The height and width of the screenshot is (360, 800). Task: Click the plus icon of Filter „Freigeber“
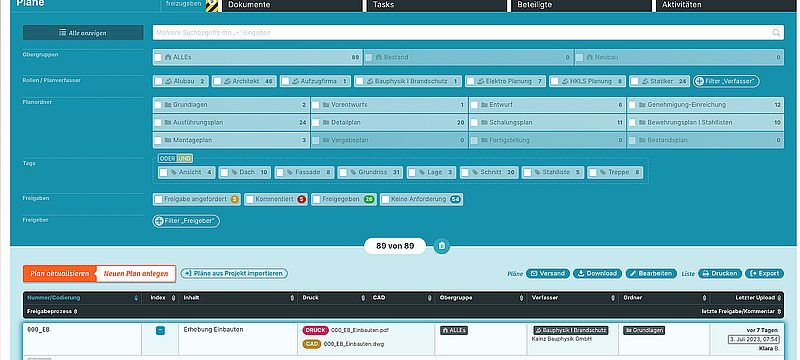click(x=159, y=221)
